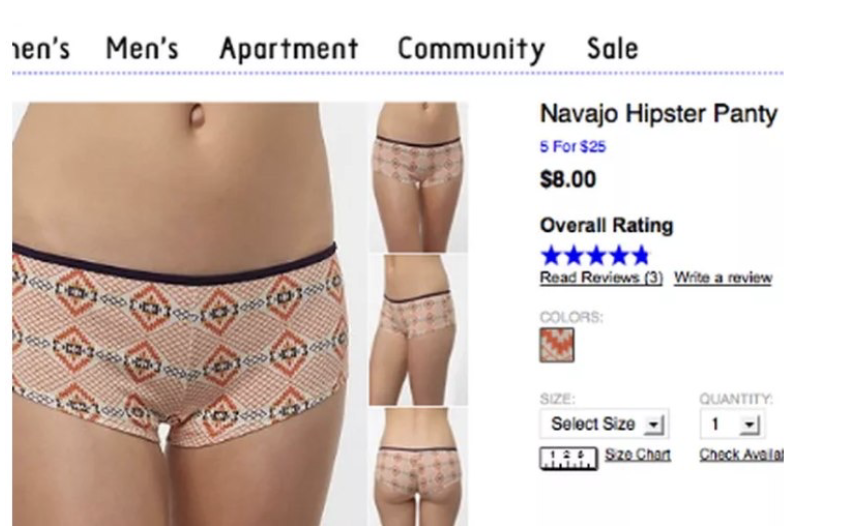Image resolution: width=848 pixels, height=526 pixels.
Task: Click the Read Reviews (3) link
Action: [x=601, y=278]
